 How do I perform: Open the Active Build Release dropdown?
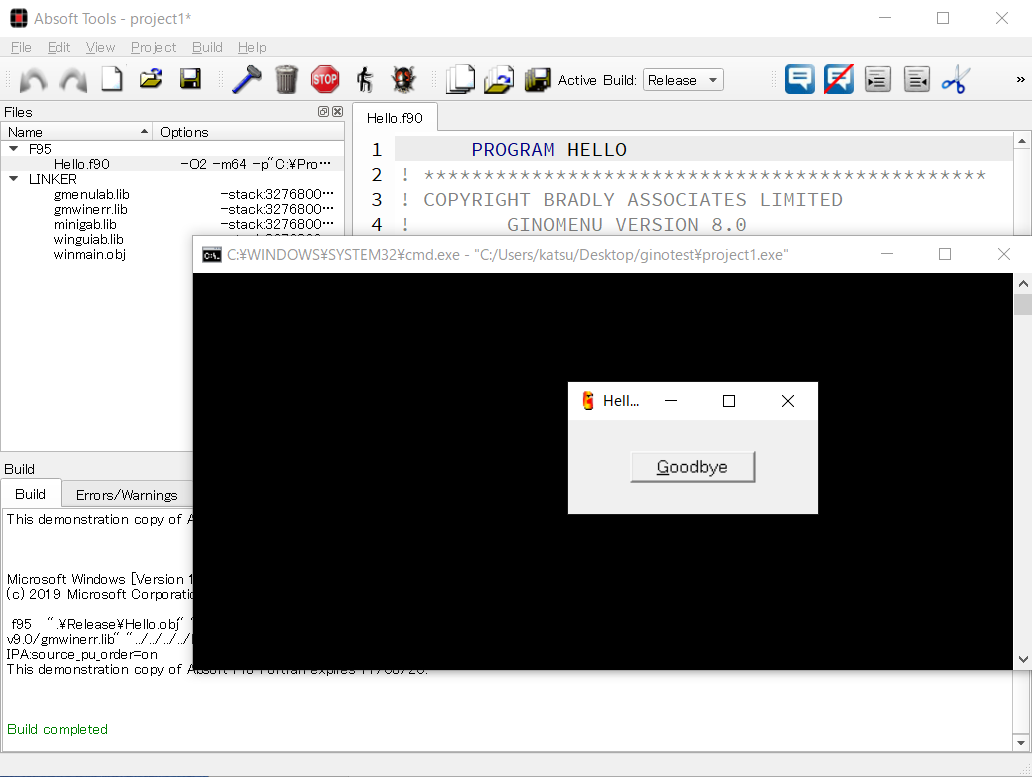[683, 80]
